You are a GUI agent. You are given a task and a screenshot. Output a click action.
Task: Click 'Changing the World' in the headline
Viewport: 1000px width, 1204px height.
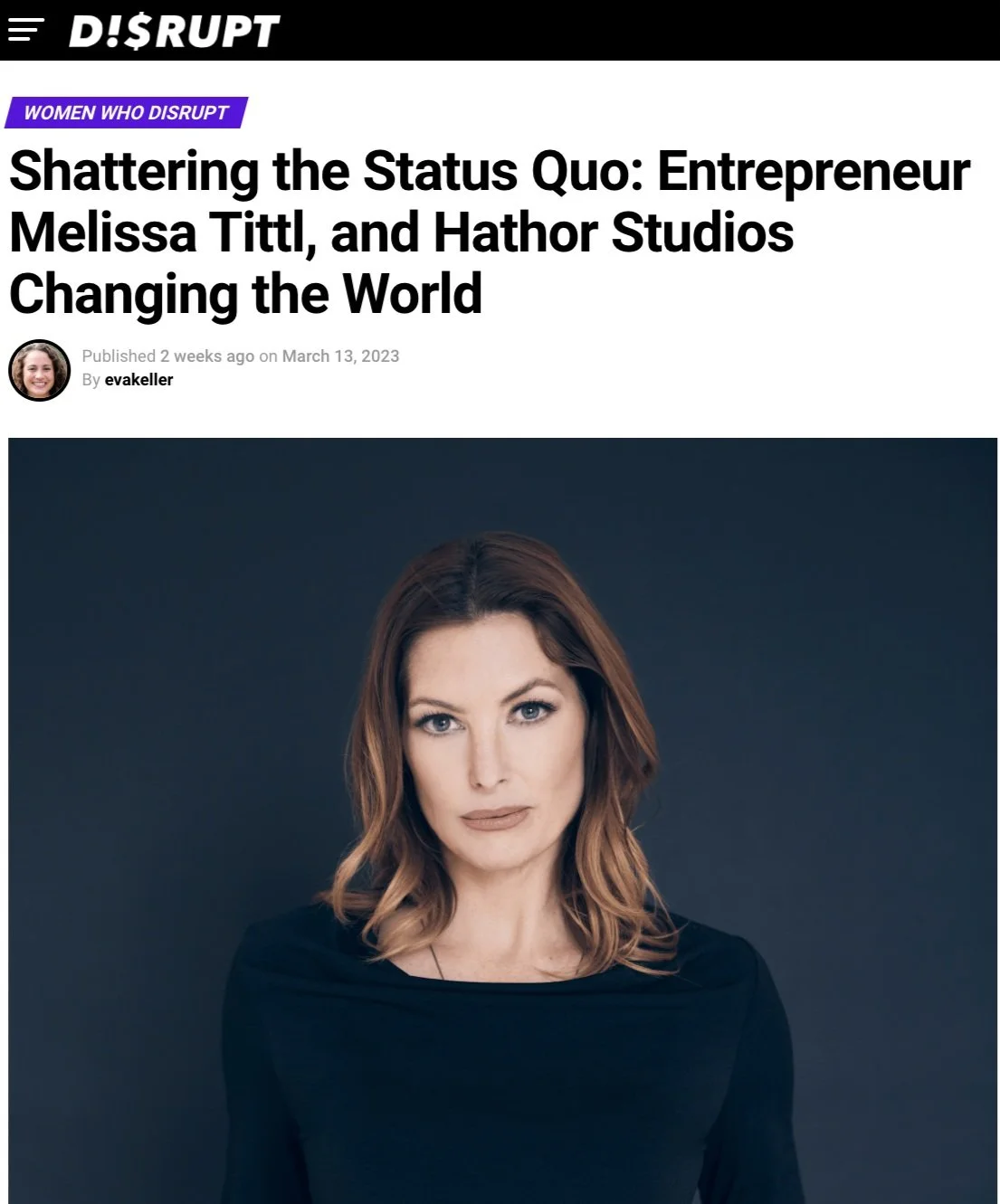[245, 293]
